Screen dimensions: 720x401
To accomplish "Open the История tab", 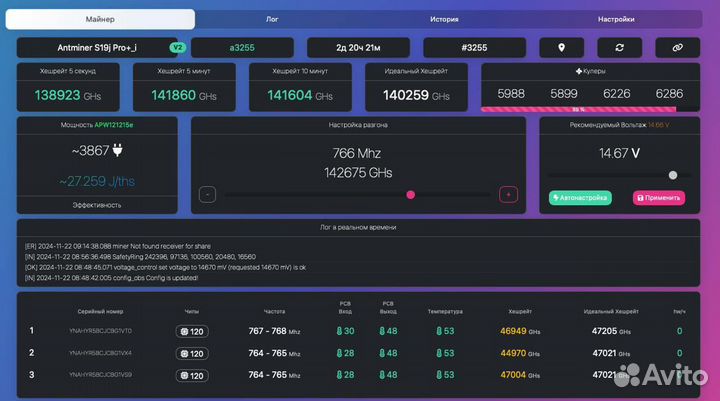I will [x=444, y=19].
